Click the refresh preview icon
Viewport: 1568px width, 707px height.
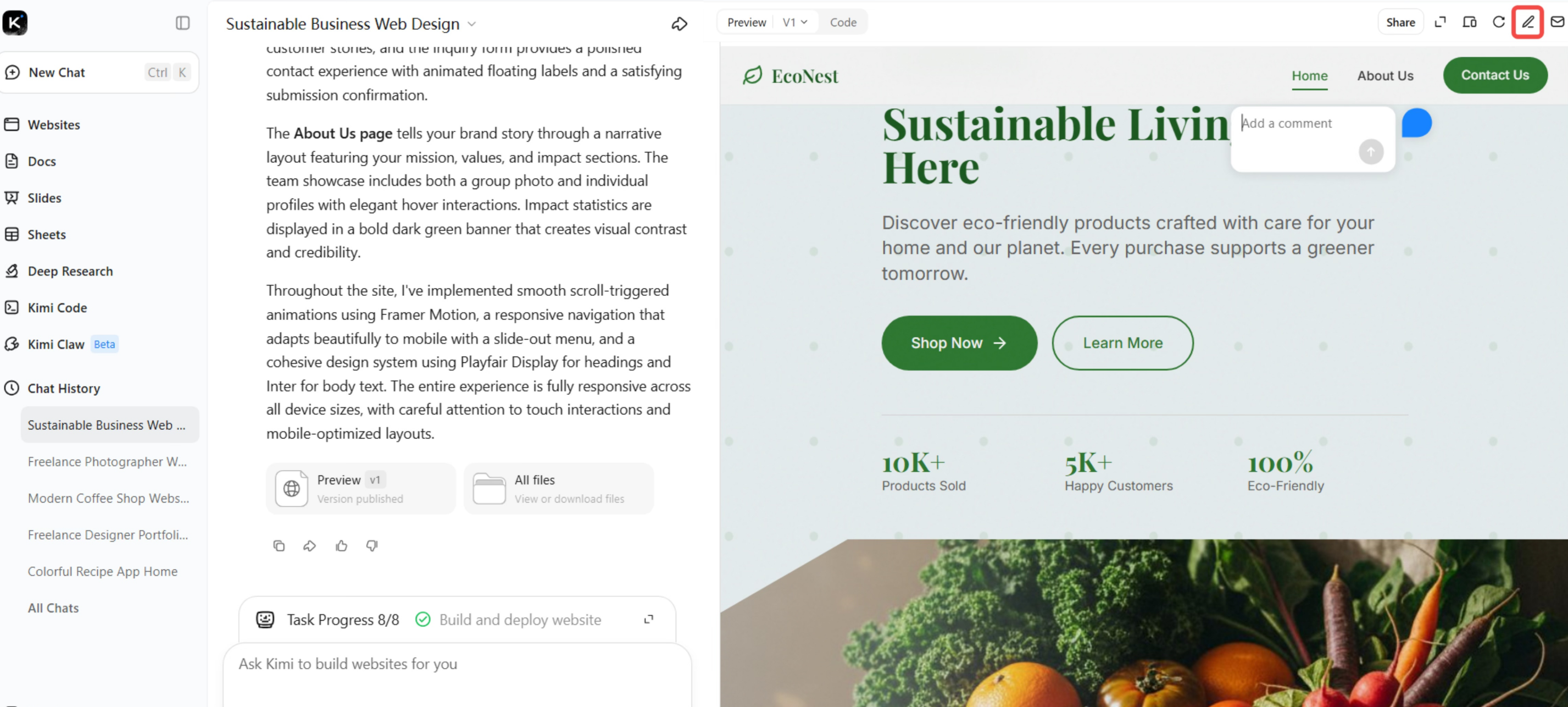[1499, 23]
